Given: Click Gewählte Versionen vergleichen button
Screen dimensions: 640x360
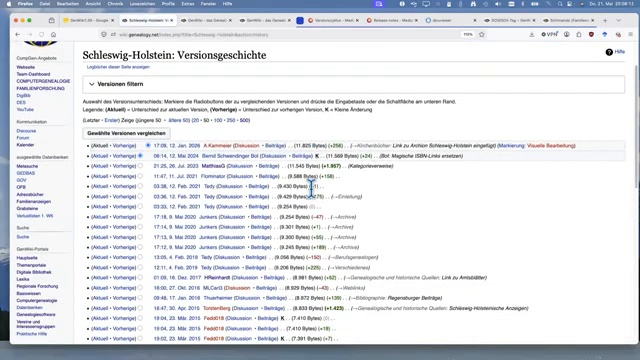Looking at the screenshot, I should [x=127, y=133].
